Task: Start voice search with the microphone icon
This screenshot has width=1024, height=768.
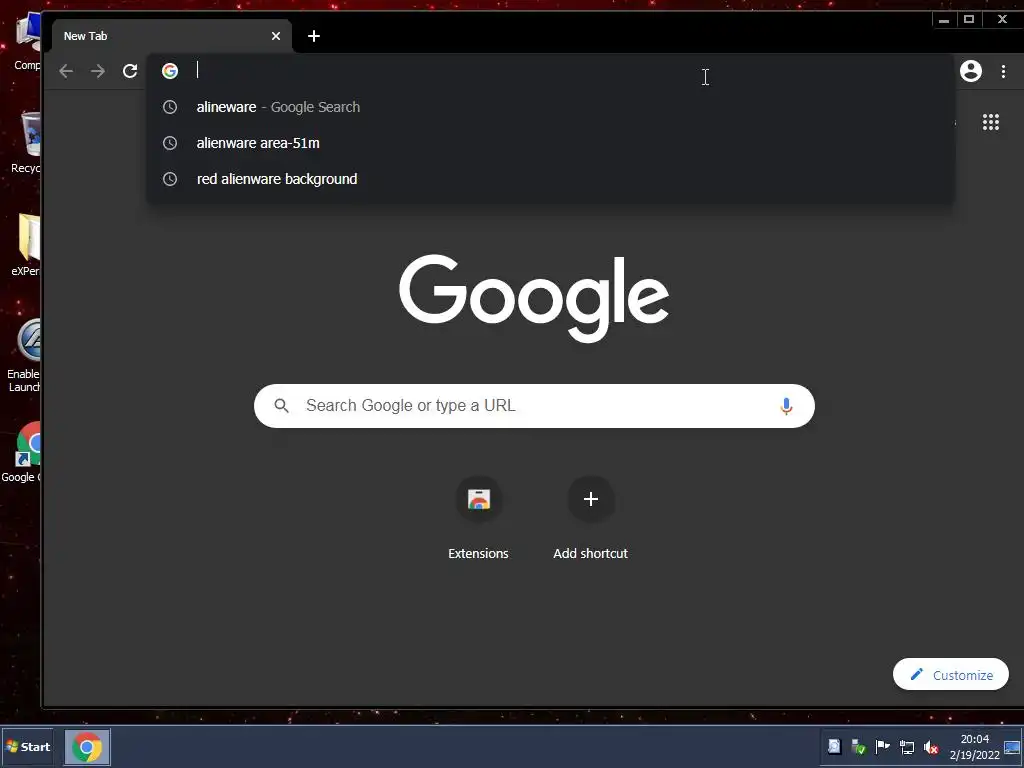Action: (786, 406)
